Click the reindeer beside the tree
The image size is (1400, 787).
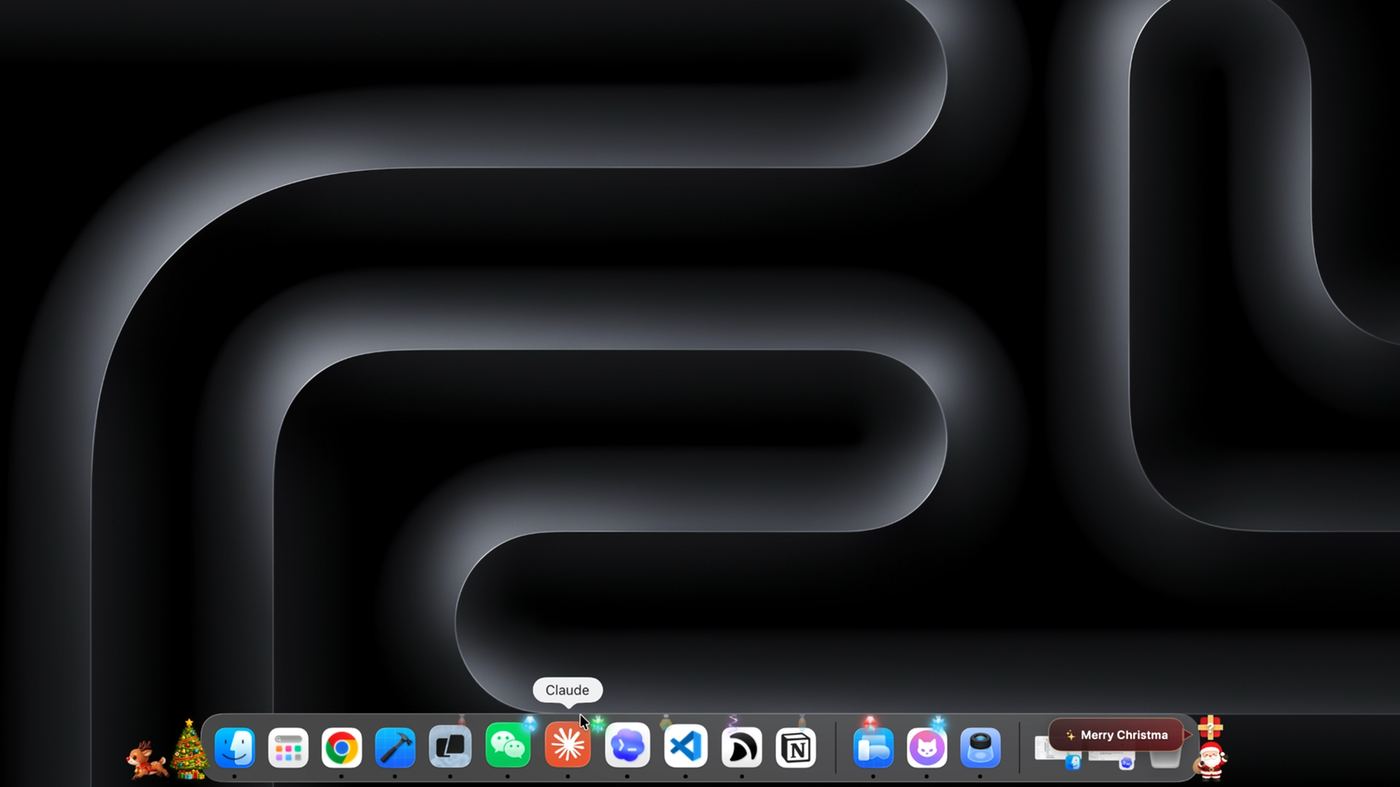pos(146,760)
